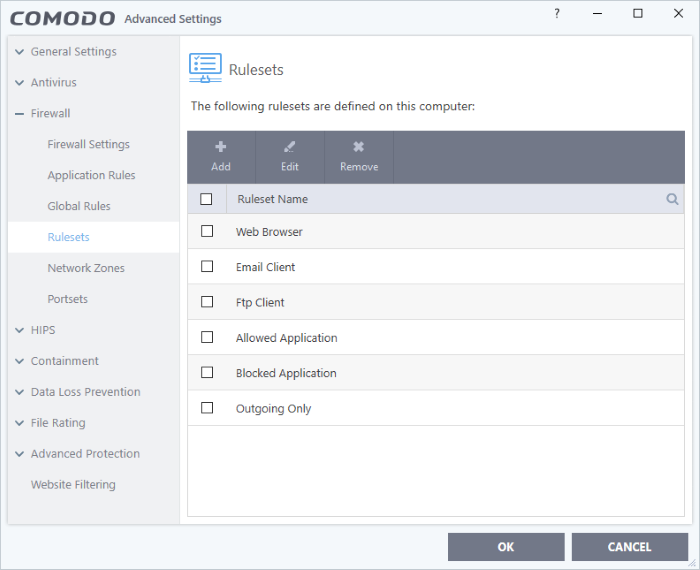Check the Blocked Application ruleset checkbox
The width and height of the screenshot is (700, 570).
click(207, 372)
